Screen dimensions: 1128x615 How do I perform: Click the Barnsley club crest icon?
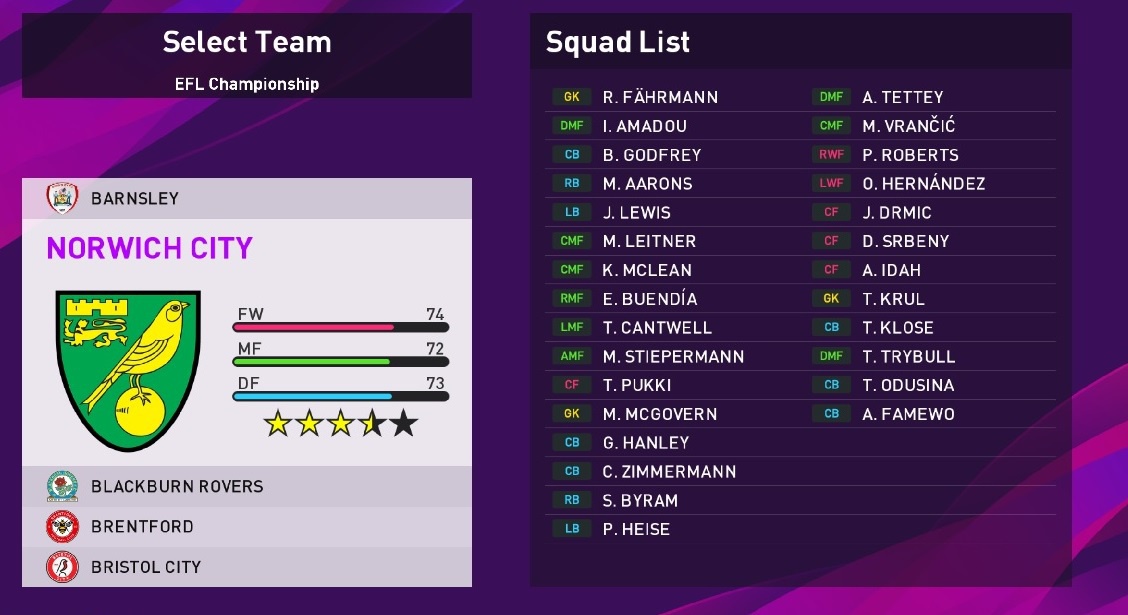pos(62,198)
